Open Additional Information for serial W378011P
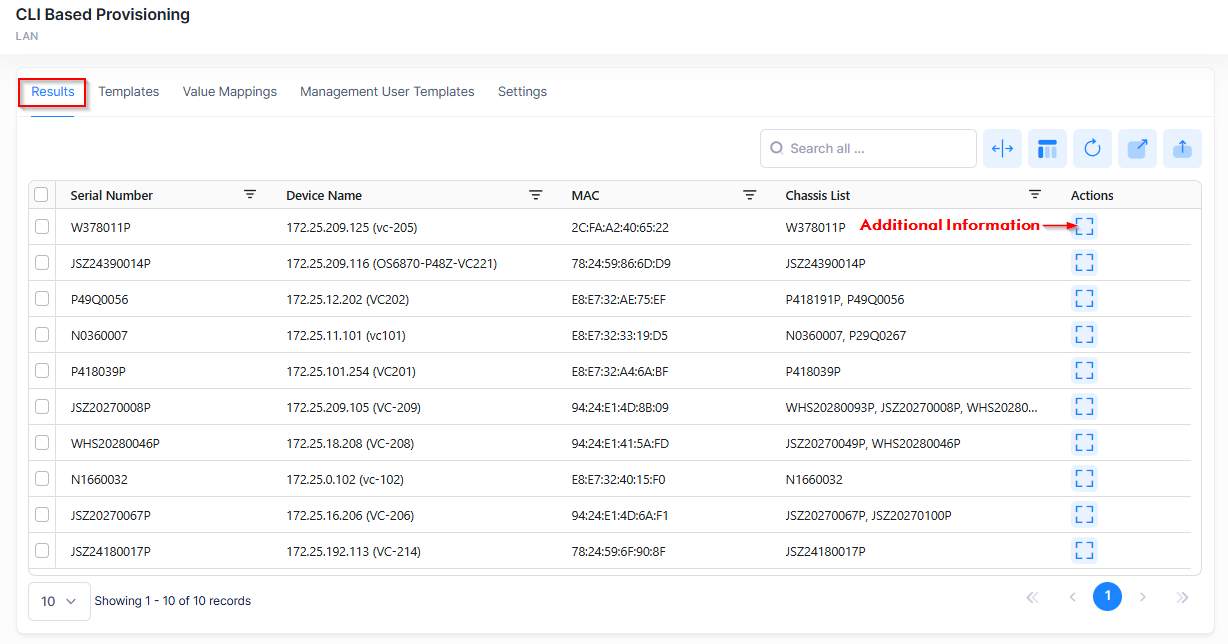Screen dimensions: 1228x644 [x=1084, y=227]
